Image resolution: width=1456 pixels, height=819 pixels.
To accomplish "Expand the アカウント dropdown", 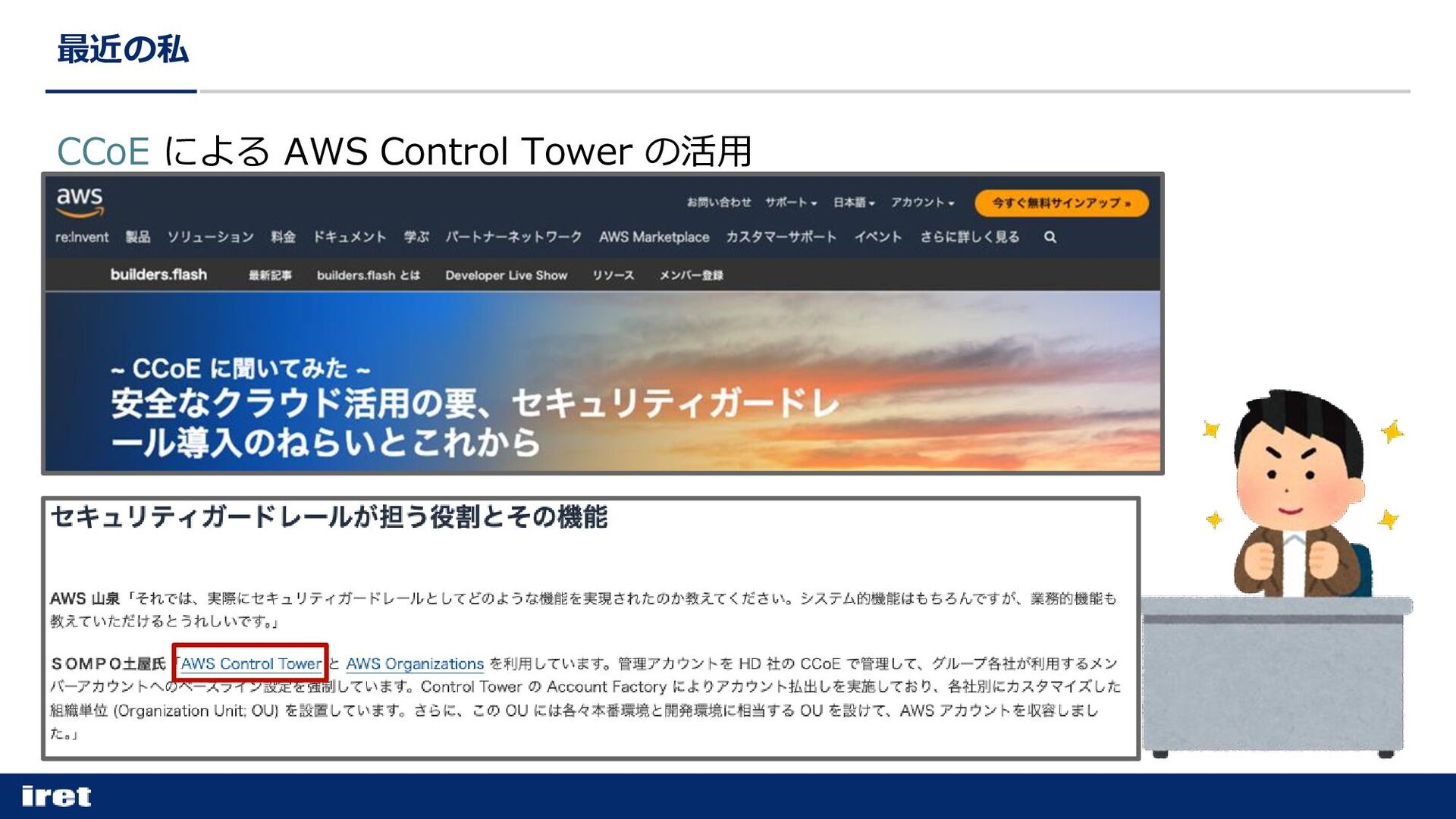I will click(x=922, y=202).
